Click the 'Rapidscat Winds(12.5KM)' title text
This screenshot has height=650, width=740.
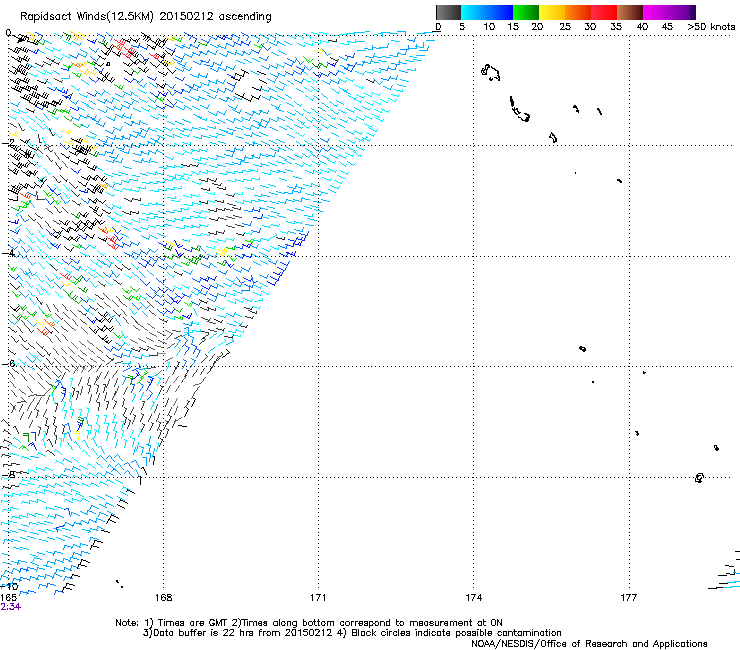(87, 17)
